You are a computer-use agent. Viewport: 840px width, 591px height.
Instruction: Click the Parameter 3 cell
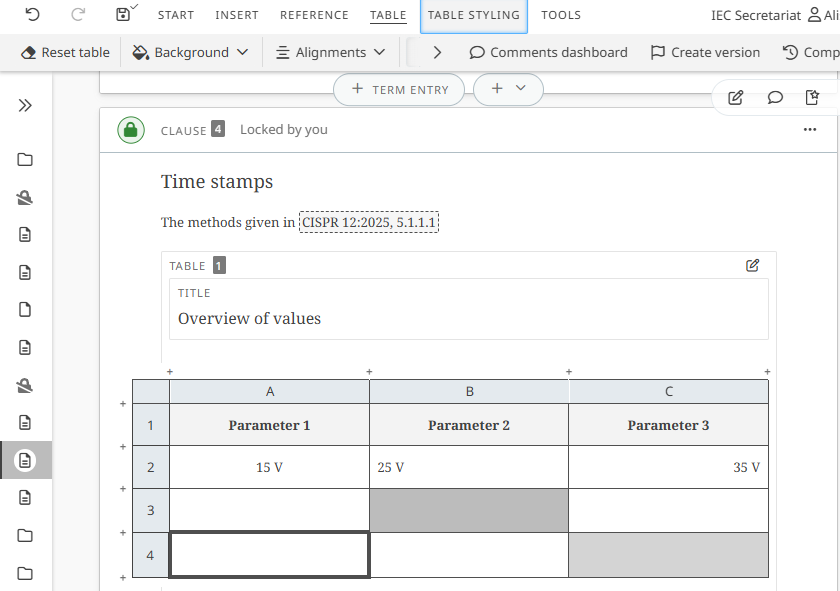(669, 425)
